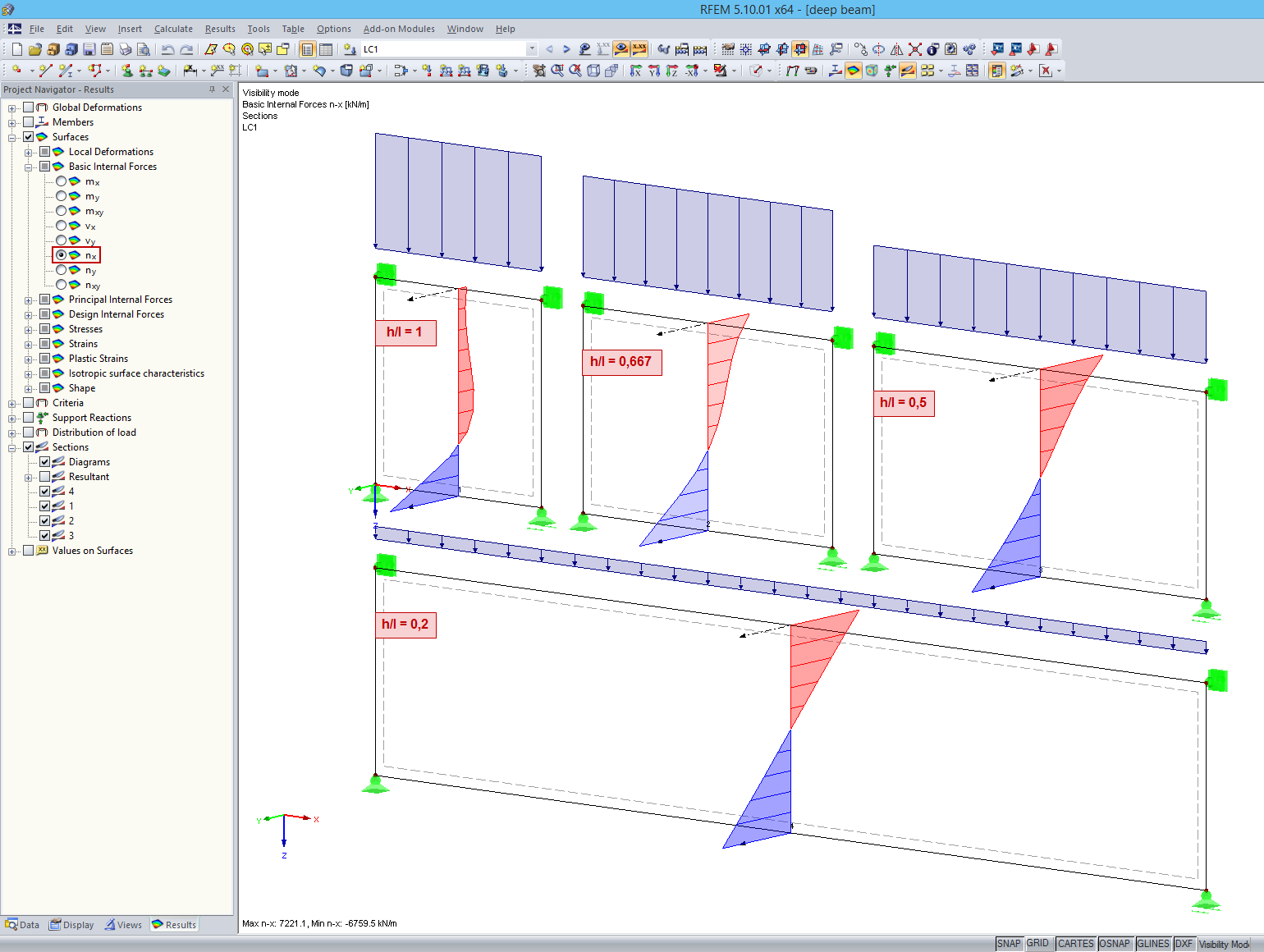Click the info about object icon

(933, 49)
